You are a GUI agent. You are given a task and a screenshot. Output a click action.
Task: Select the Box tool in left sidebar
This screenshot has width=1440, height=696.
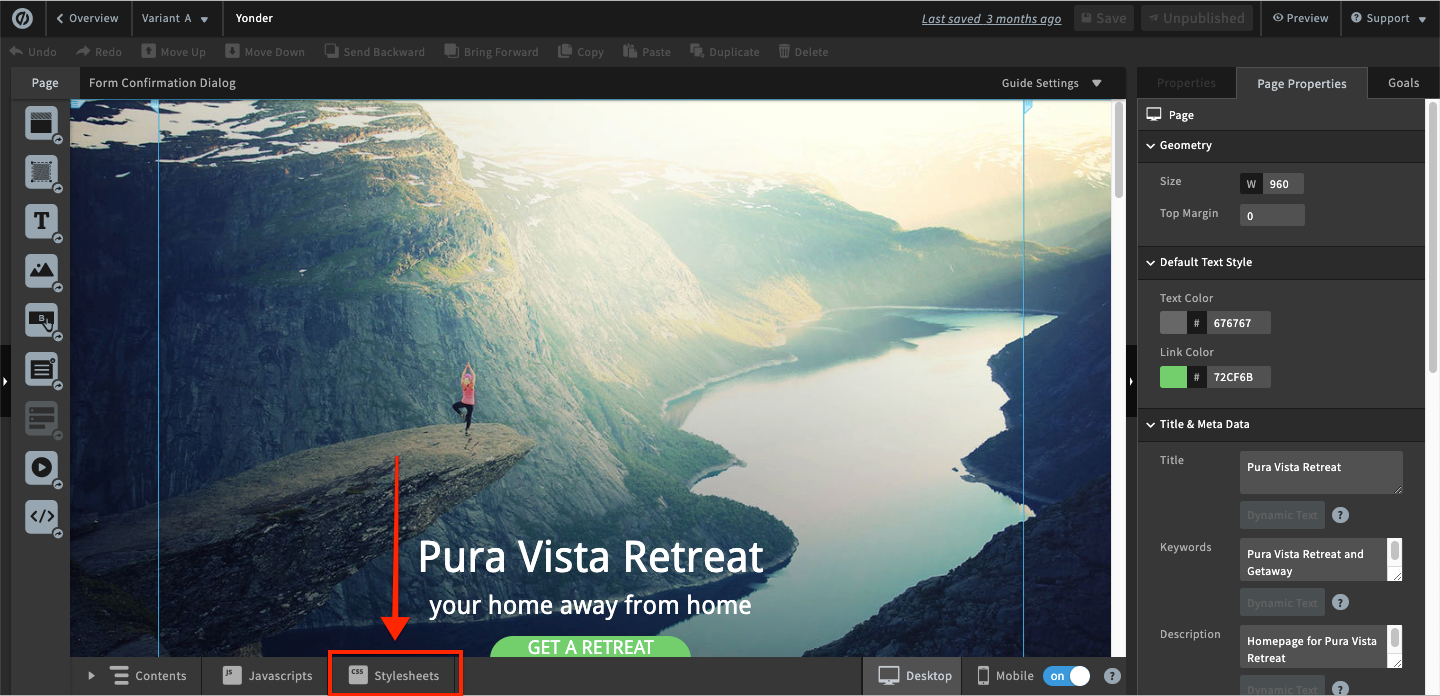[x=41, y=172]
